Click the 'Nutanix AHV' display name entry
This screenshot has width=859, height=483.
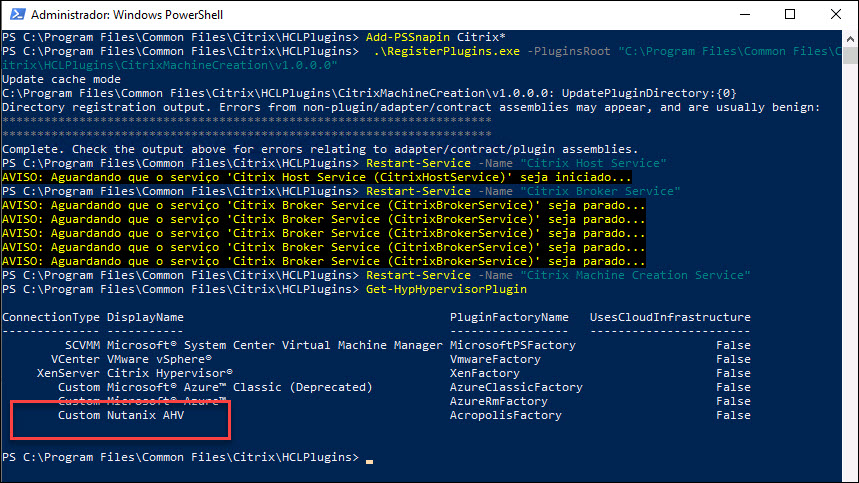tap(145, 415)
